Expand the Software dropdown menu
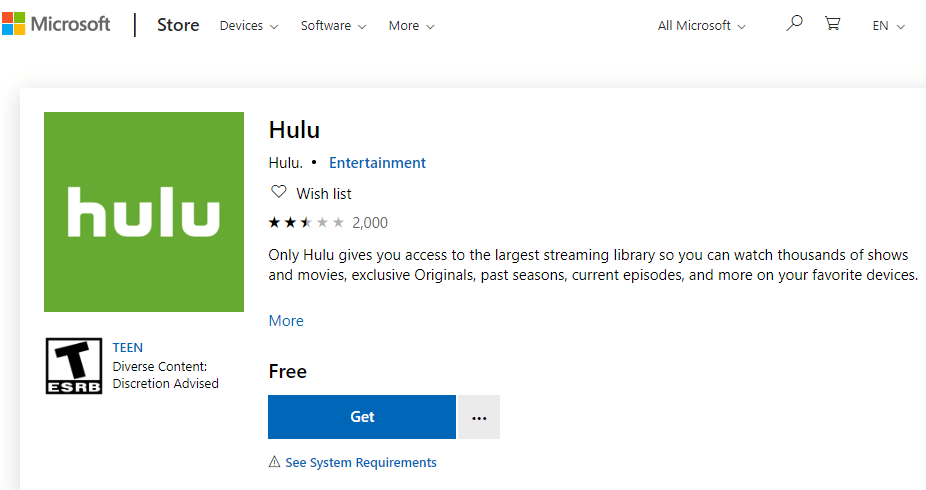This screenshot has height=490, width=926. [333, 26]
